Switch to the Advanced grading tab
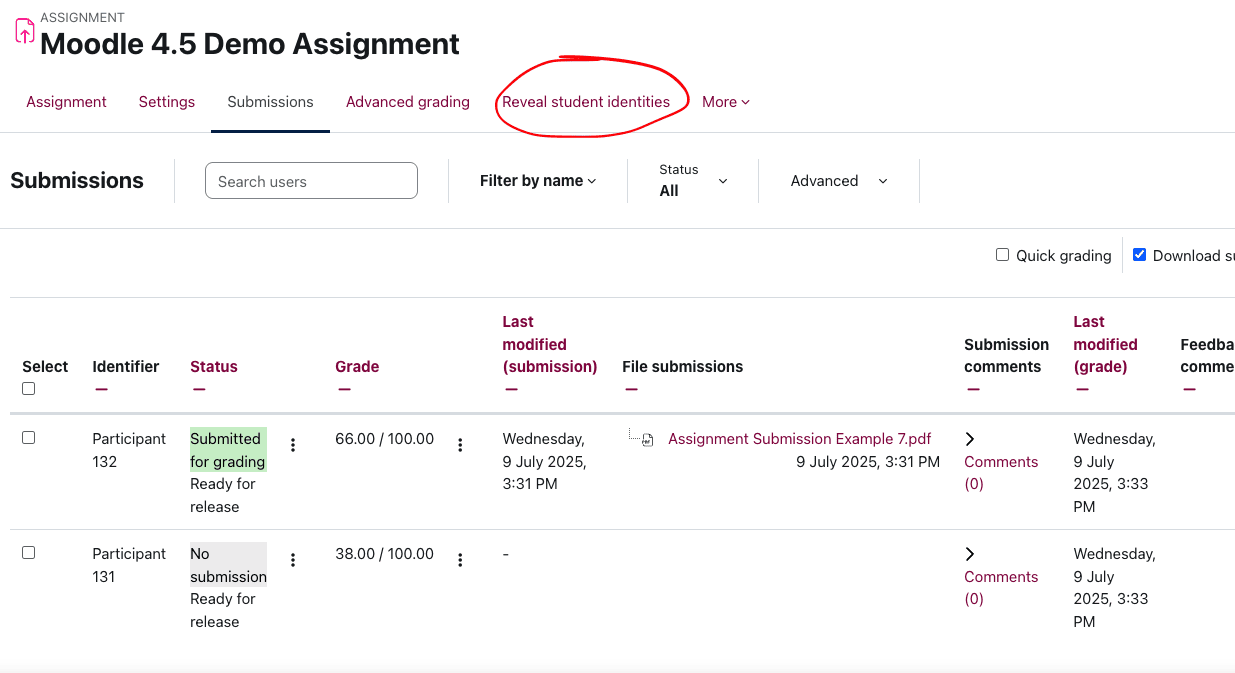The image size is (1235, 673). pos(407,102)
